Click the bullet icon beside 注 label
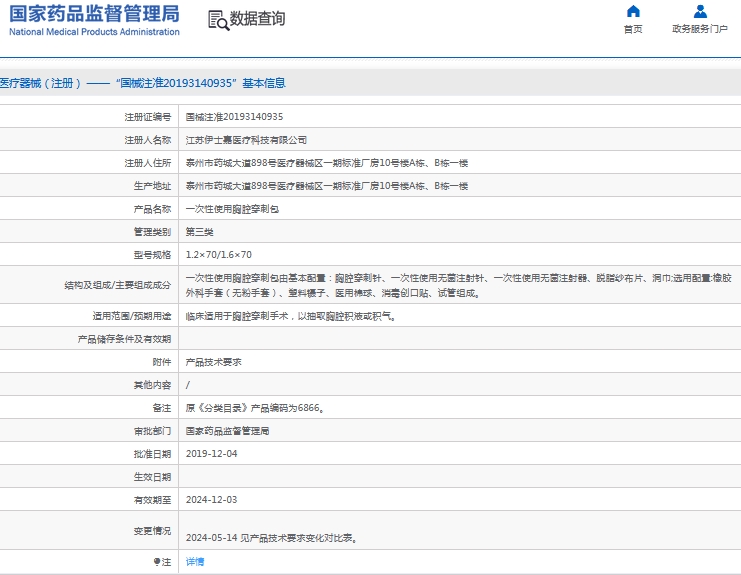Image resolution: width=741 pixels, height=575 pixels. point(157,562)
